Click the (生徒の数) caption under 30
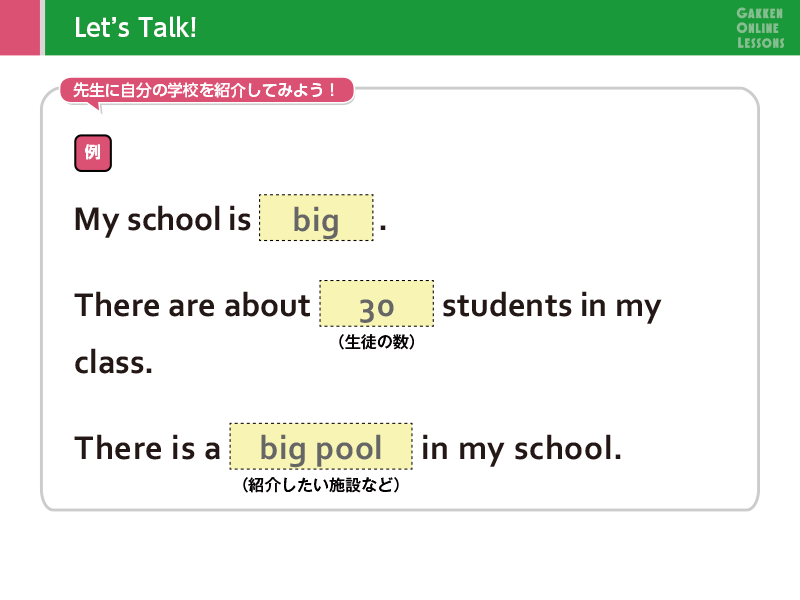 (376, 342)
